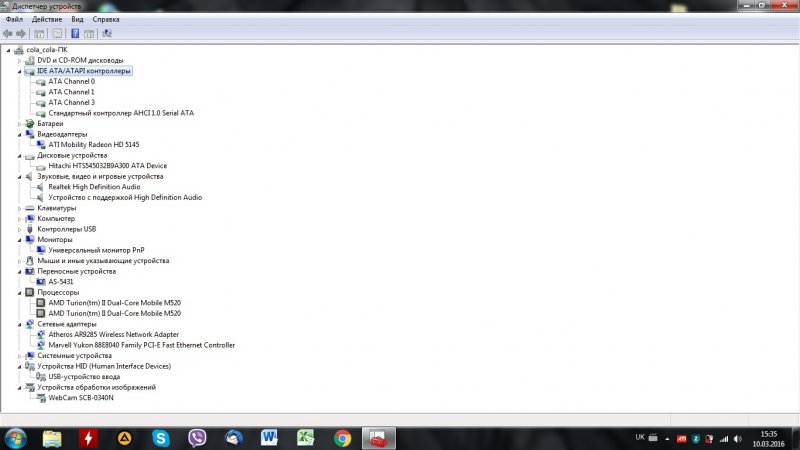
Task: Click the scan for hardware changes icon
Action: pyautogui.click(x=107, y=32)
